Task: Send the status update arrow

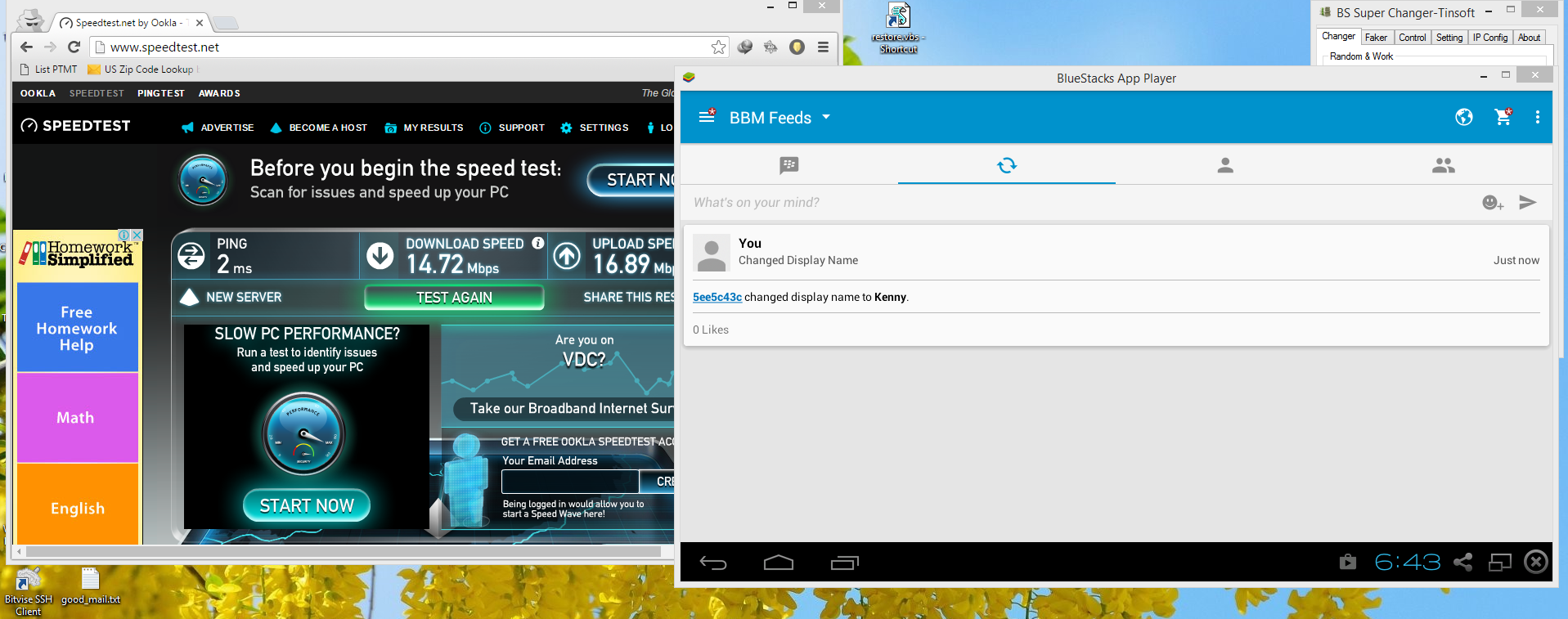Action: click(x=1528, y=203)
